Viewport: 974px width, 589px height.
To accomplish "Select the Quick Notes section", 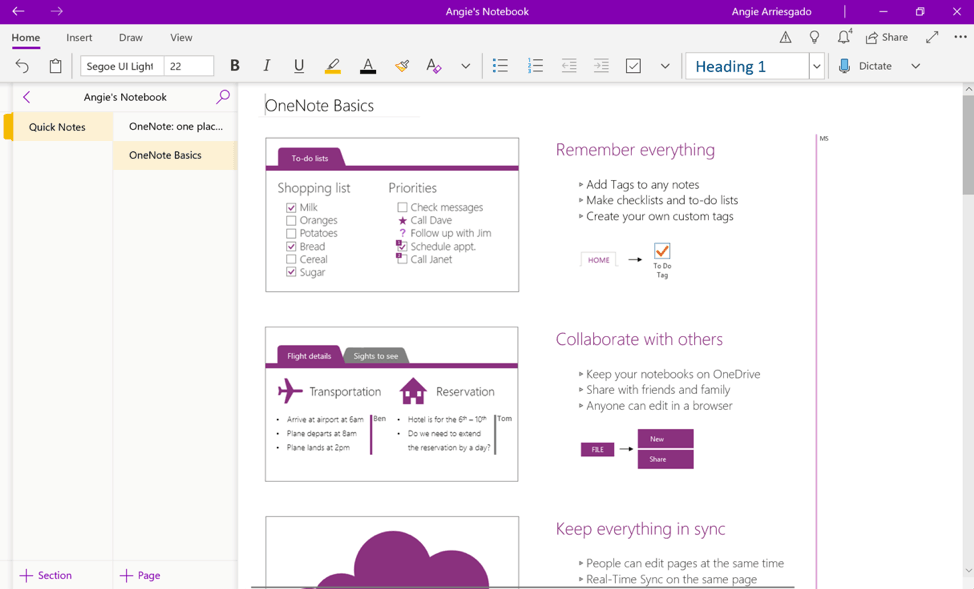I will click(x=58, y=127).
